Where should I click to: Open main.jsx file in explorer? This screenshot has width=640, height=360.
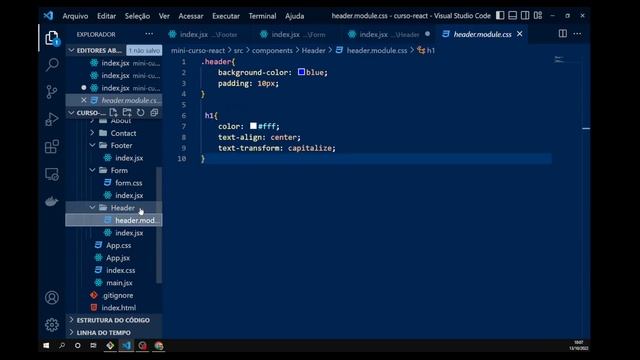(x=119, y=283)
